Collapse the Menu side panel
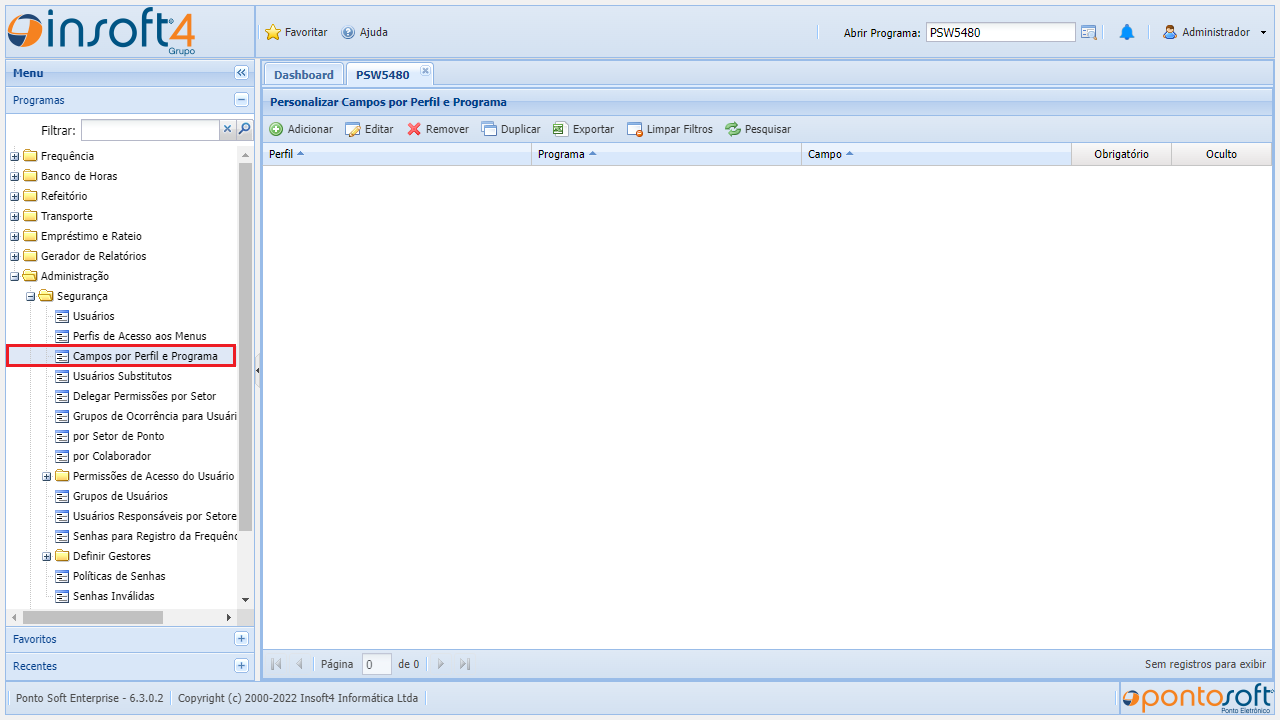This screenshot has width=1280, height=720. tap(241, 73)
